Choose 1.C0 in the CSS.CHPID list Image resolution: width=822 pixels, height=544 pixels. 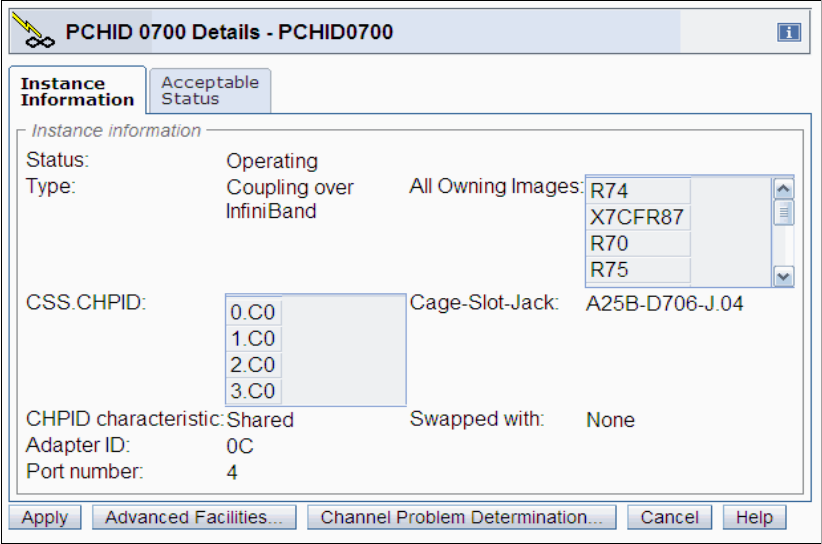coord(252,339)
